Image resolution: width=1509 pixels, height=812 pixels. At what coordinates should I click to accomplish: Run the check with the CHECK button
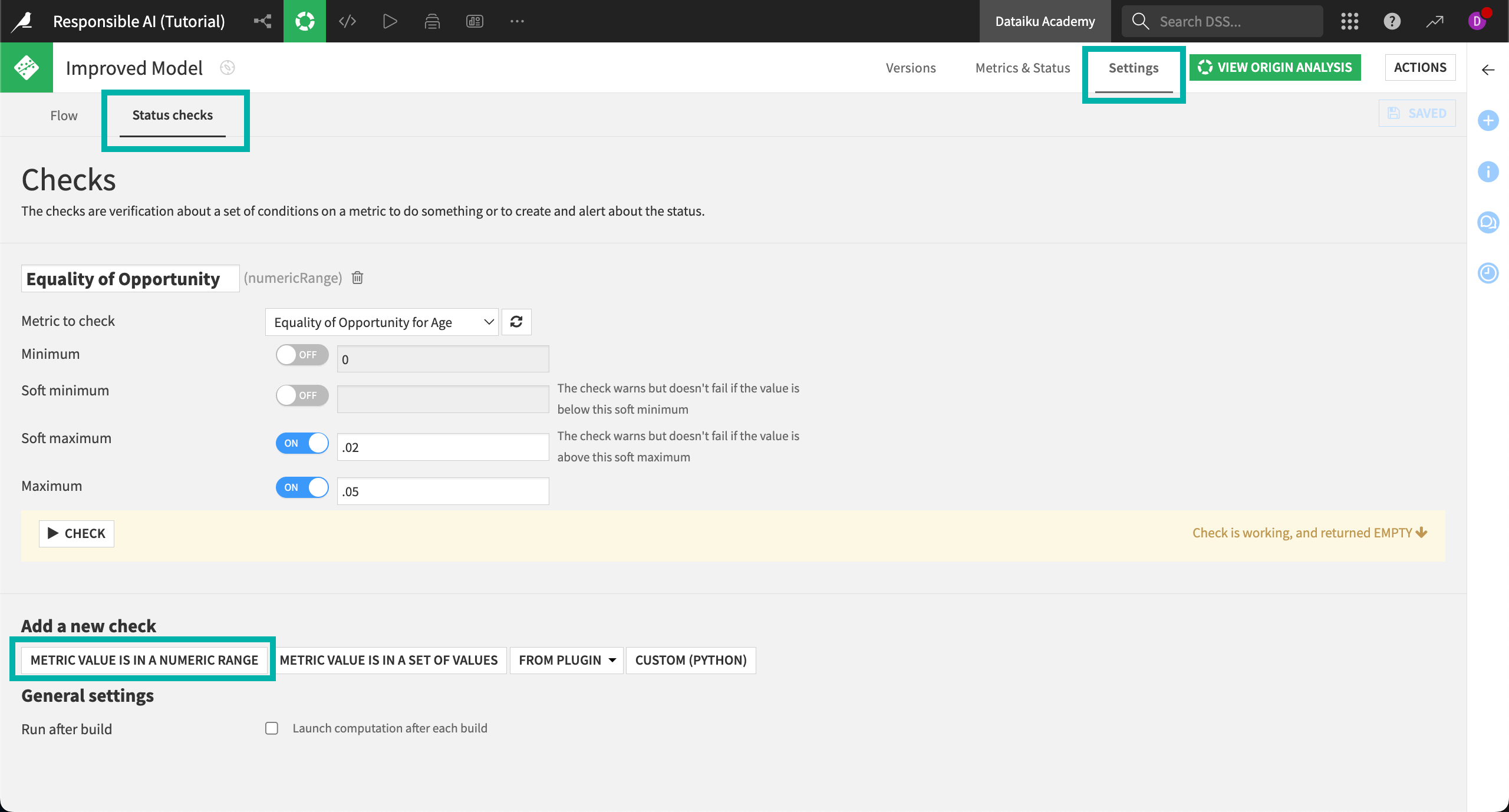click(76, 533)
